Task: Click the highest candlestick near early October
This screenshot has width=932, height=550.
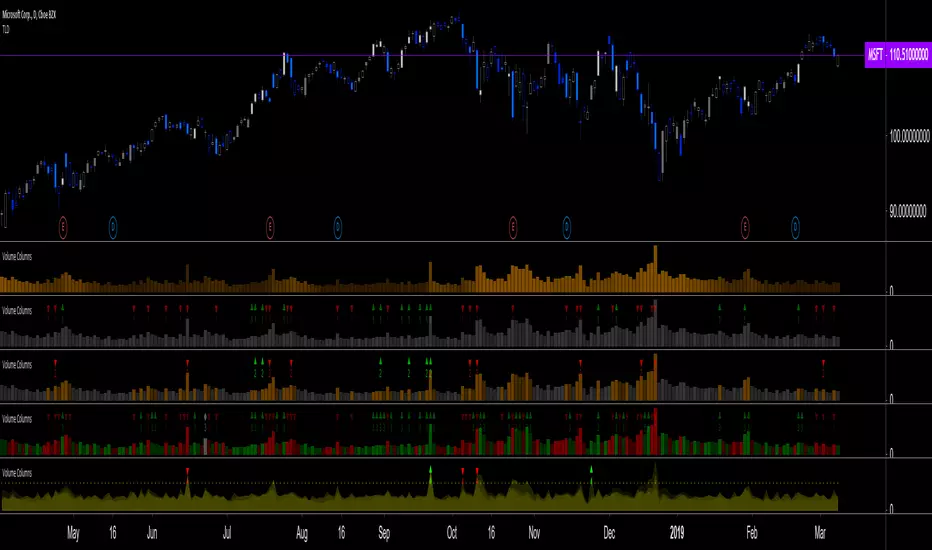Action: coord(458,19)
